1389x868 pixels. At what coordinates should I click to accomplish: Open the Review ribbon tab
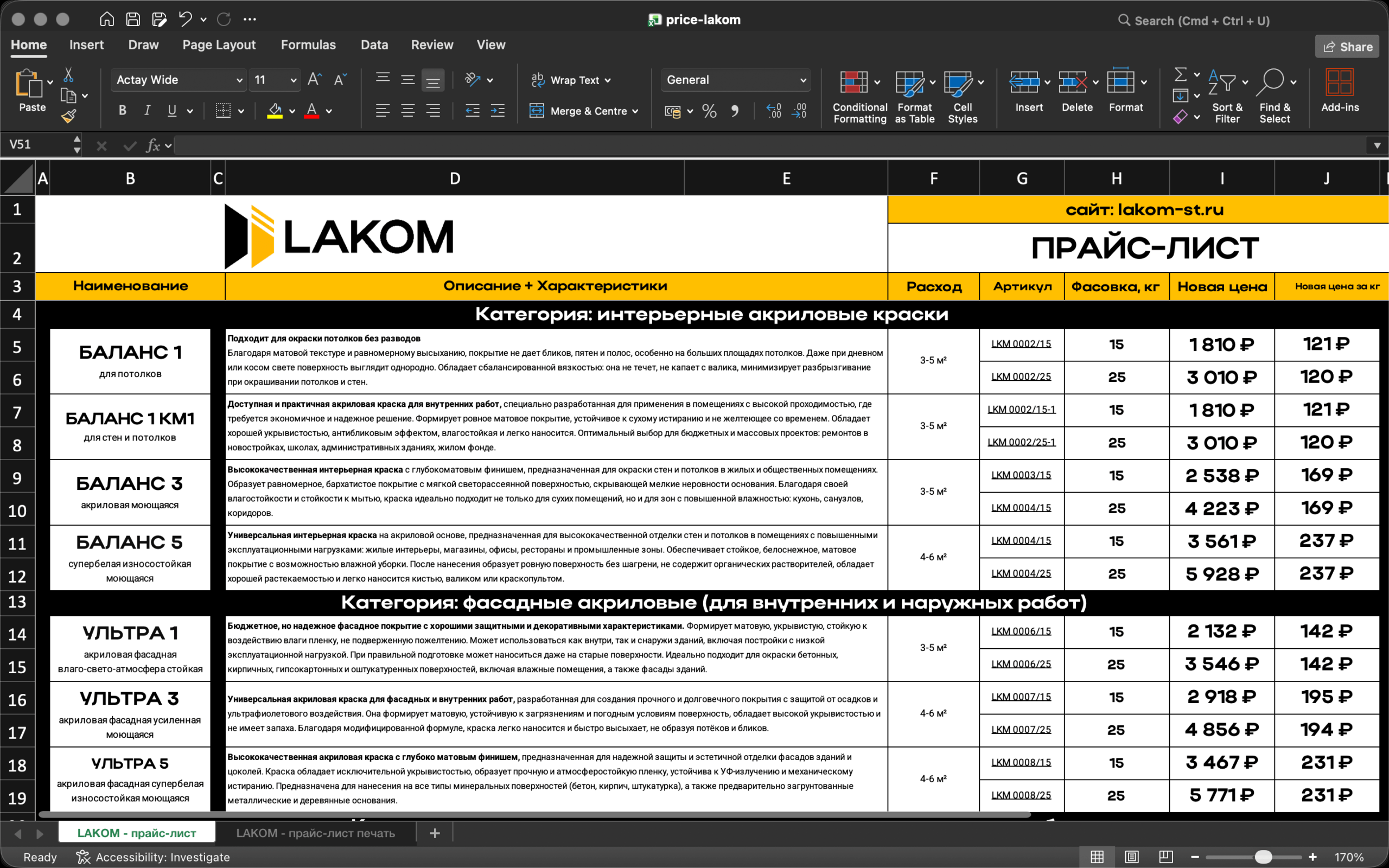pos(432,45)
